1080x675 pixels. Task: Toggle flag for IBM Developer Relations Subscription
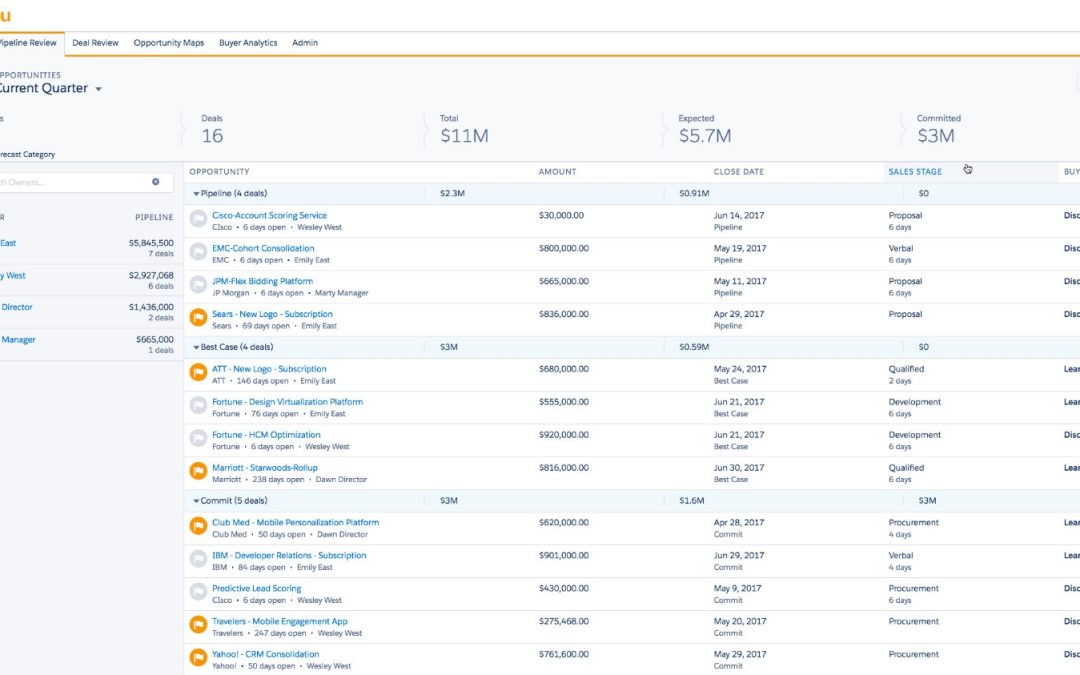[x=198, y=559]
